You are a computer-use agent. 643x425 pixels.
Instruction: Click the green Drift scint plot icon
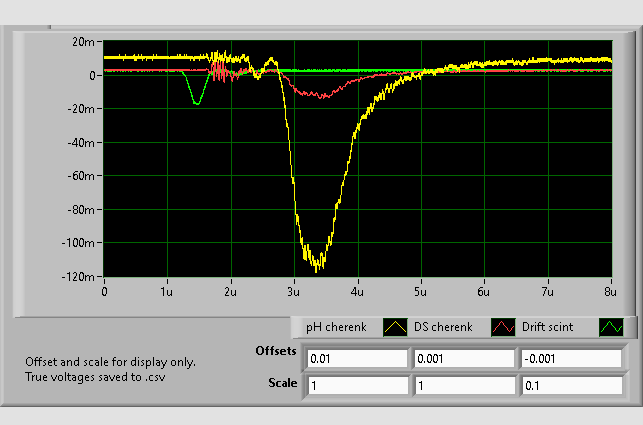[610, 326]
